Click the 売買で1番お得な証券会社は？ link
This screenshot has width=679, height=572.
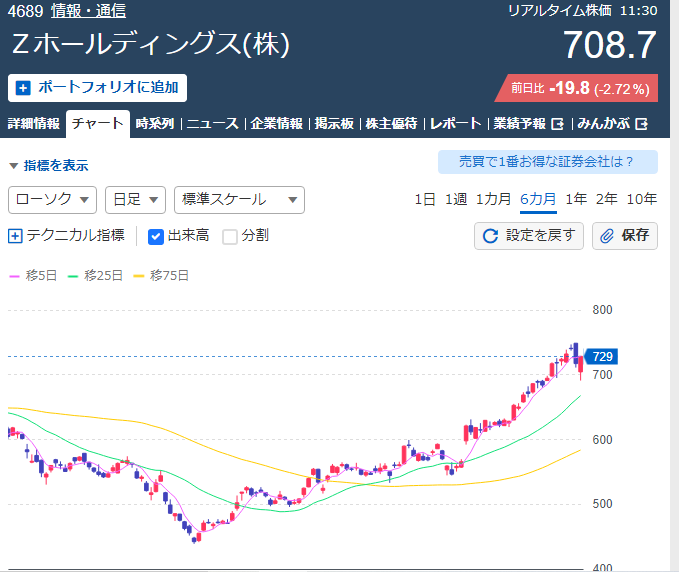point(547,162)
